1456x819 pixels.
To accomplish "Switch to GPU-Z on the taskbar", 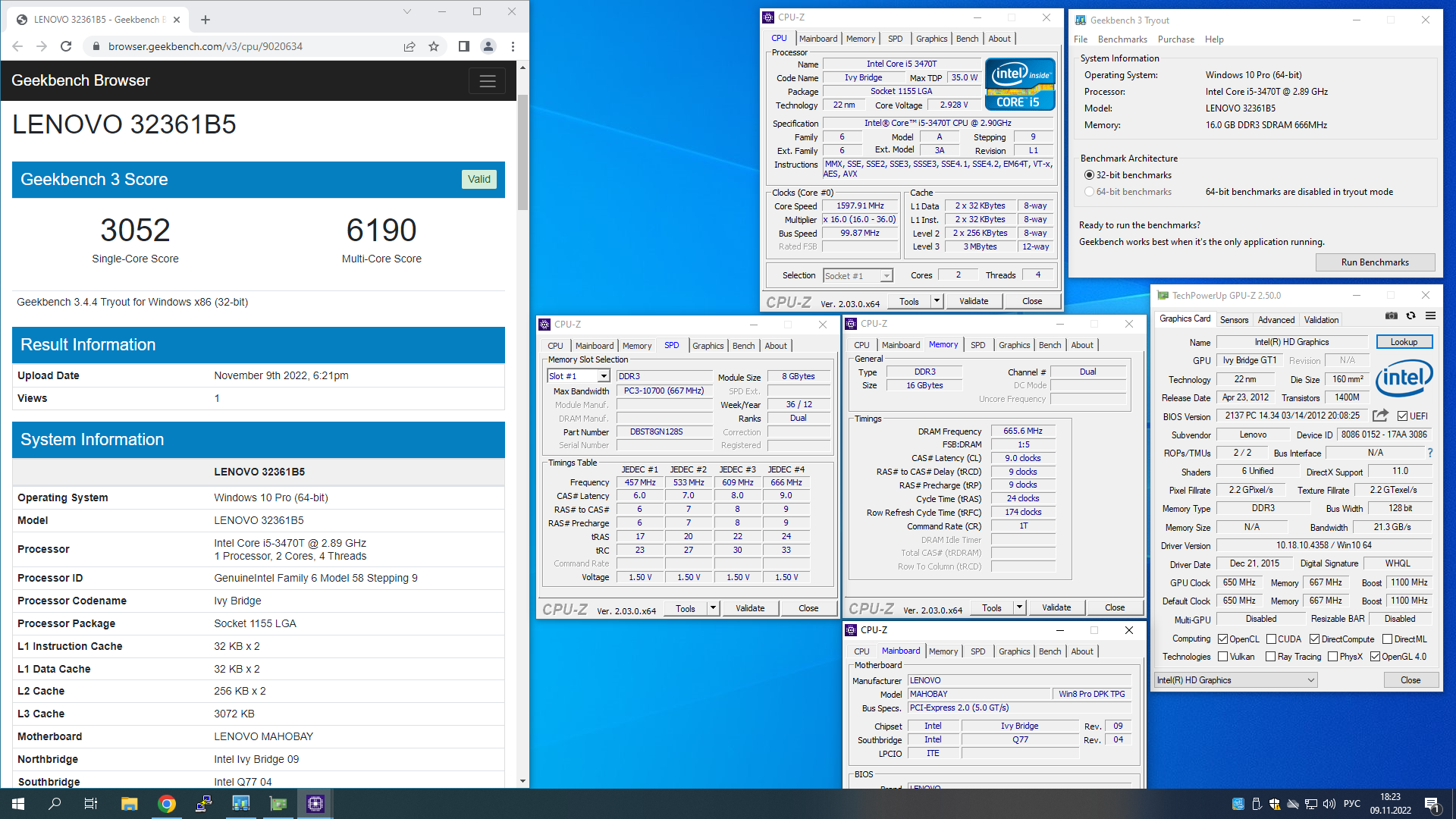I will [x=278, y=804].
